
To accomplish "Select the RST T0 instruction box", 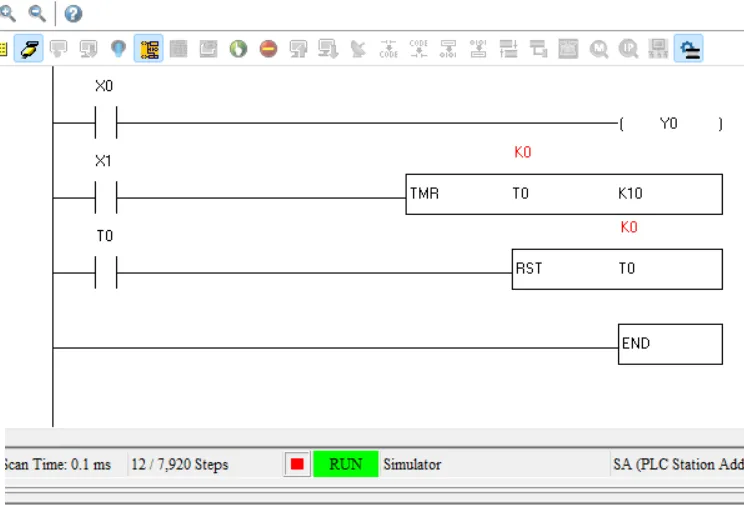I will coord(617,269).
